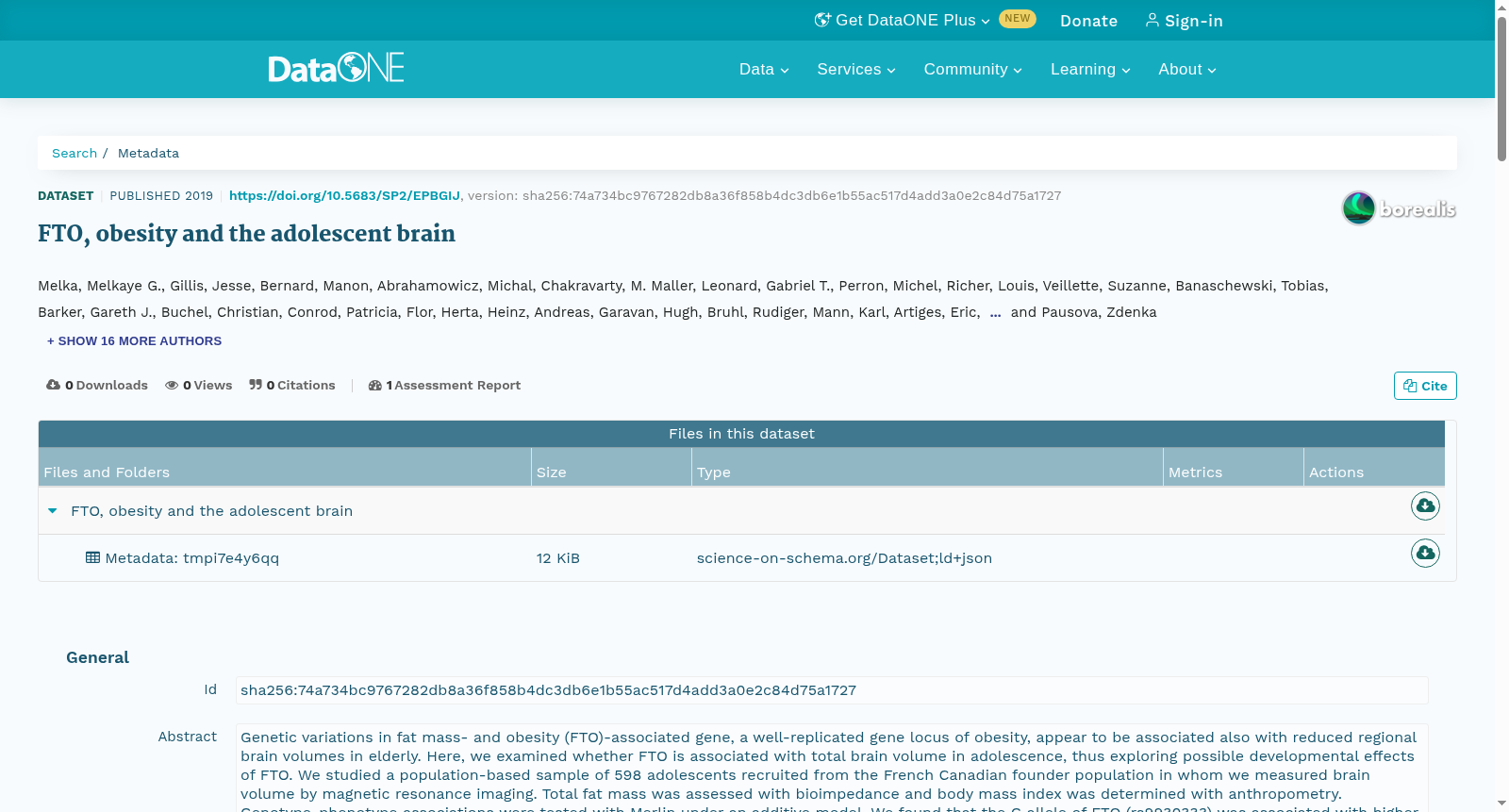Click the Cite button

point(1425,386)
